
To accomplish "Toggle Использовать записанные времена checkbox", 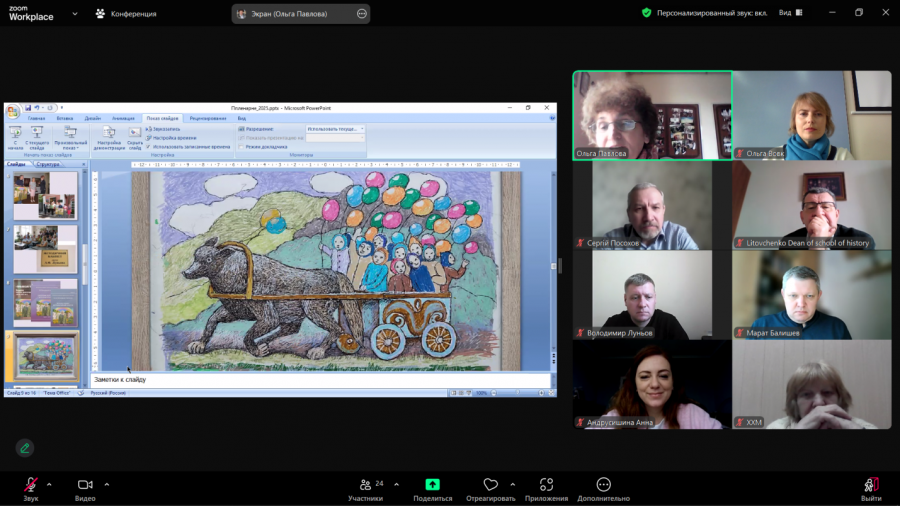I will click(x=148, y=147).
